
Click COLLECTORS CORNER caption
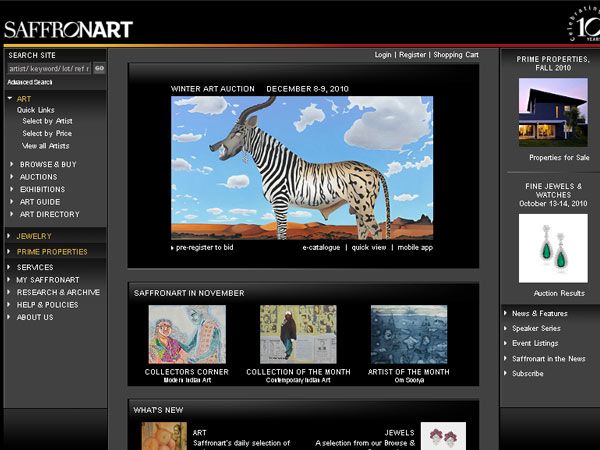(x=187, y=372)
